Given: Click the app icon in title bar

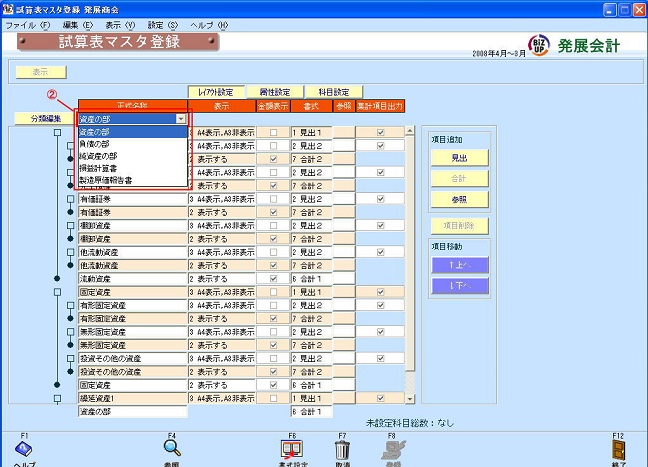Looking at the screenshot, I should 10,9.
